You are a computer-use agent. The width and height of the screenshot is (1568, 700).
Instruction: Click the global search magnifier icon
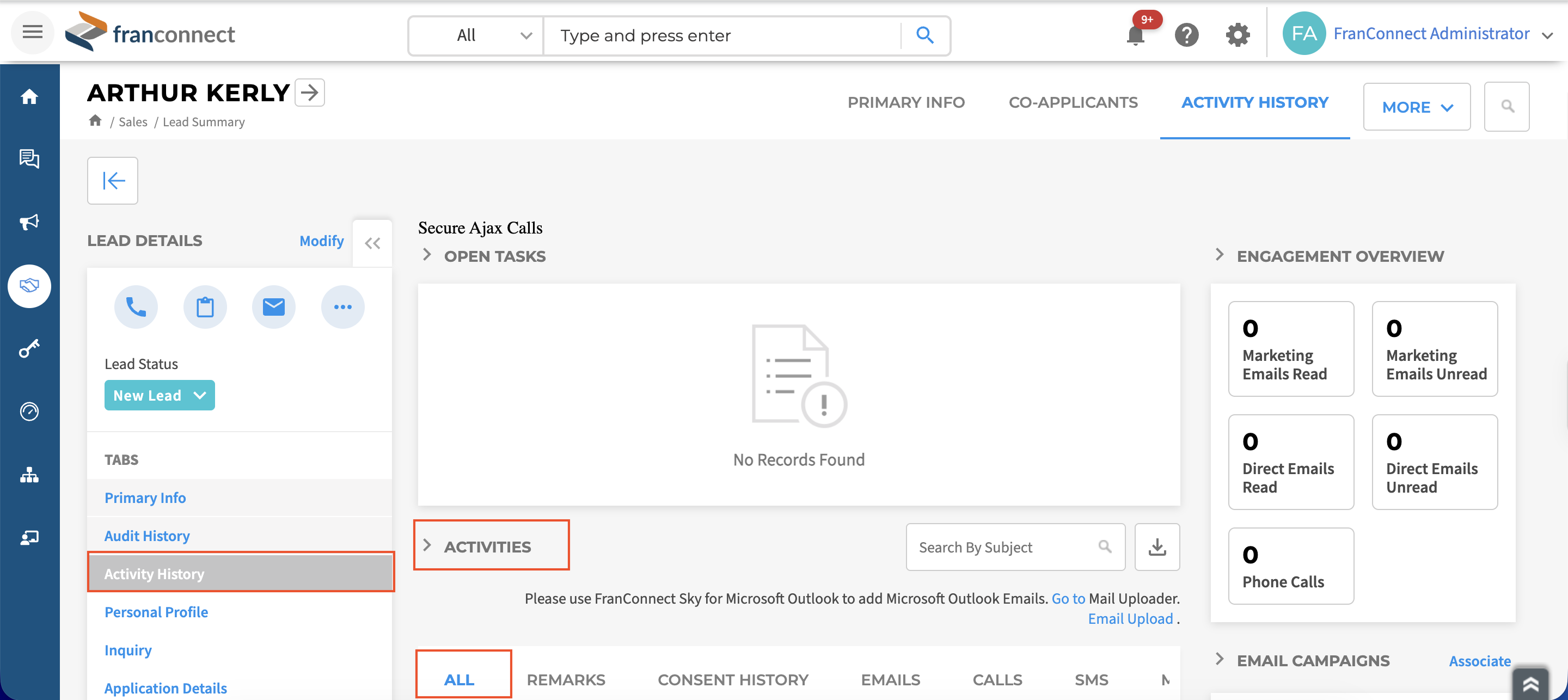924,35
